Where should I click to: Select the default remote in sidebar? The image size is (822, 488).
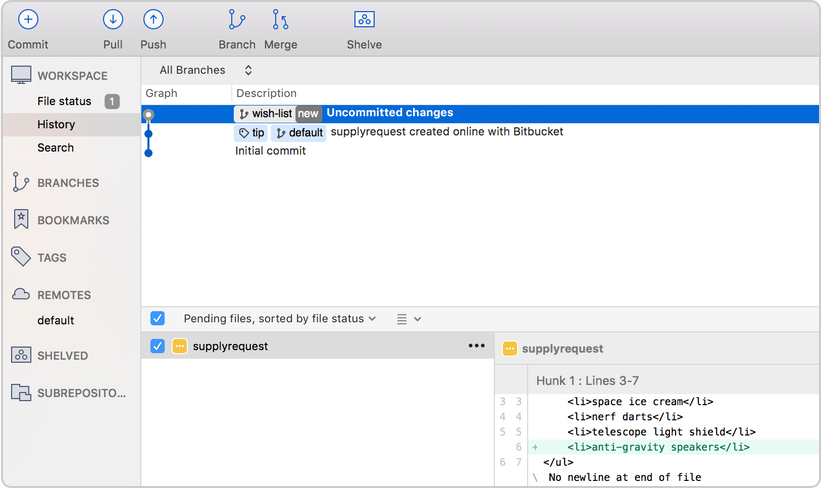pyautogui.click(x=56, y=321)
